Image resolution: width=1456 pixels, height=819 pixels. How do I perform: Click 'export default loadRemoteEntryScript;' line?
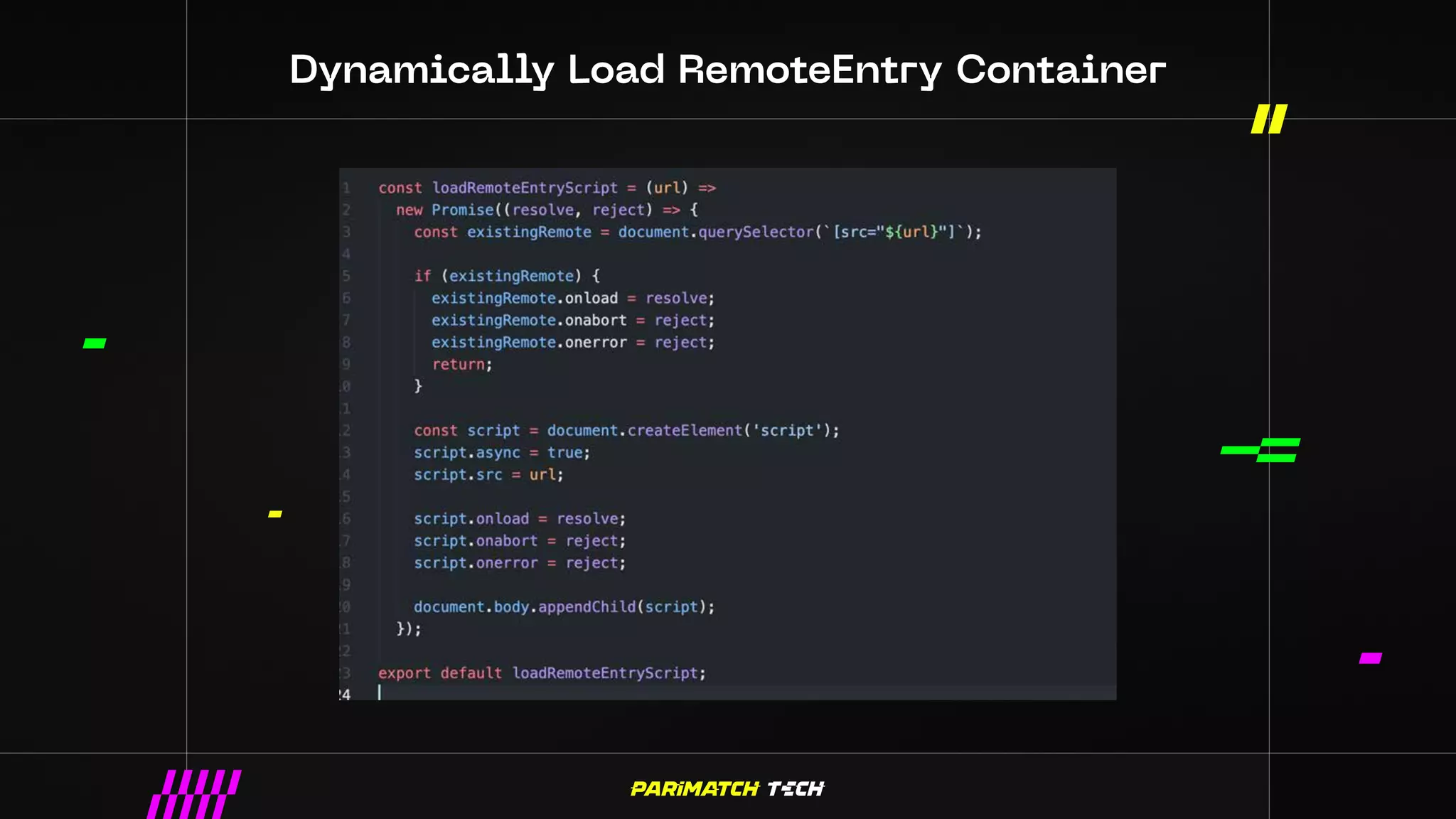pyautogui.click(x=542, y=673)
